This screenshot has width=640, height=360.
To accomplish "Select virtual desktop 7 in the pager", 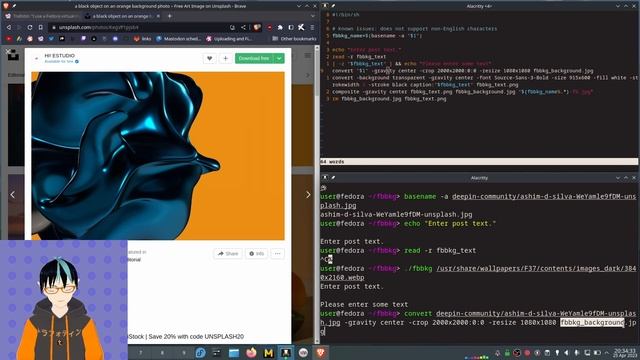I will [140, 353].
